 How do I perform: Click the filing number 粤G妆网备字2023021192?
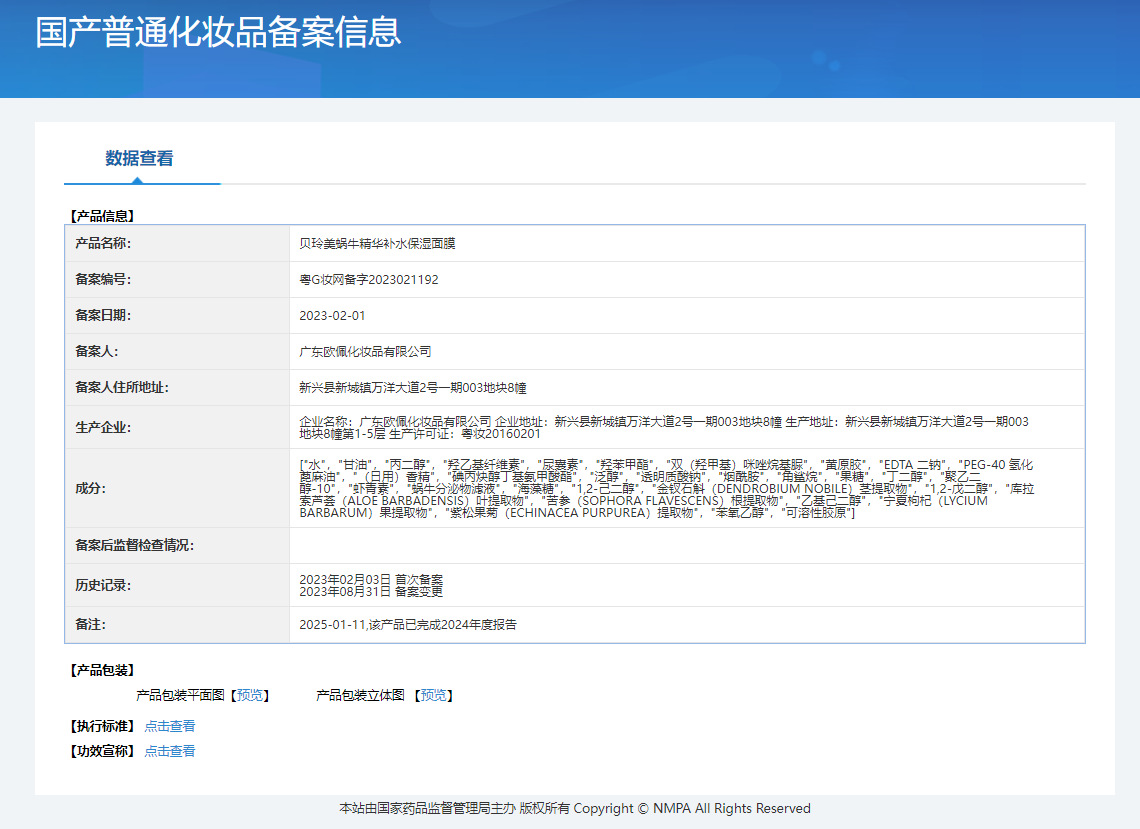pos(368,280)
